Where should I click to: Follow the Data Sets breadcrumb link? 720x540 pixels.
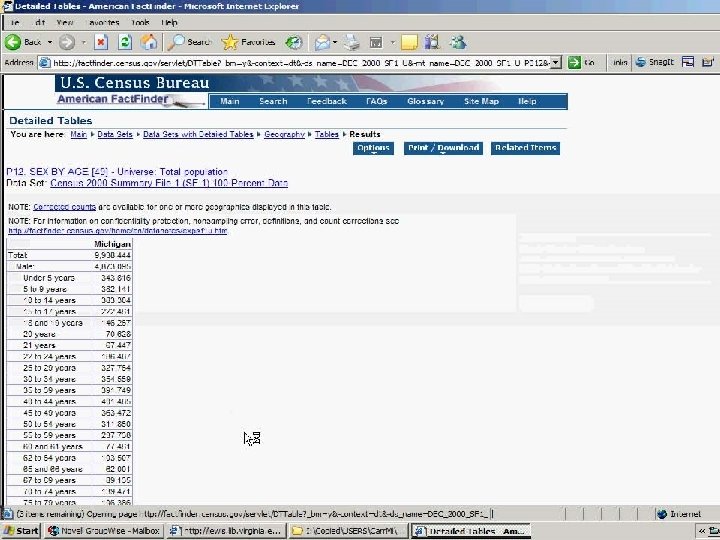click(115, 135)
